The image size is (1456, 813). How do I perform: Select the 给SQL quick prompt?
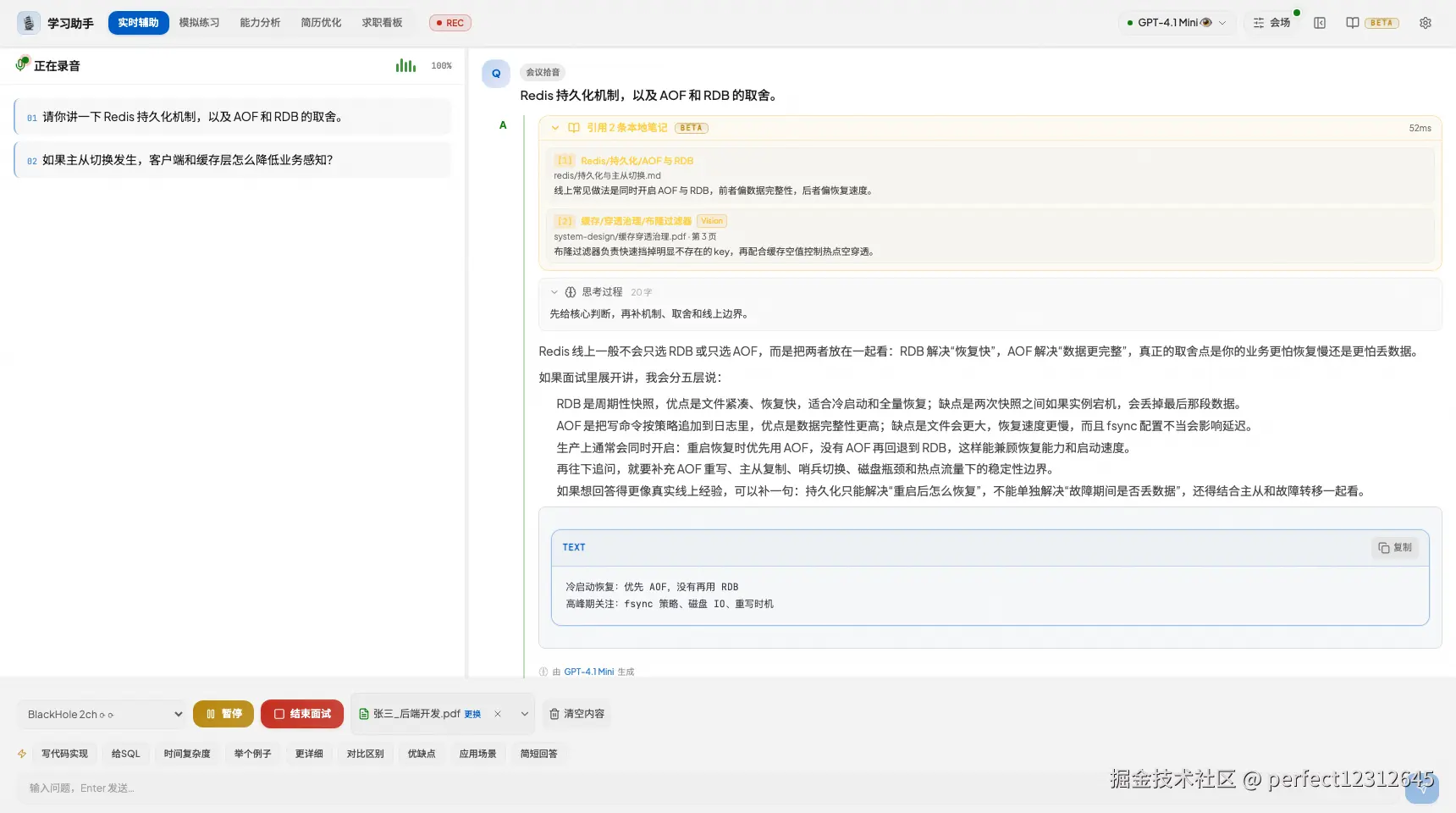pos(126,754)
